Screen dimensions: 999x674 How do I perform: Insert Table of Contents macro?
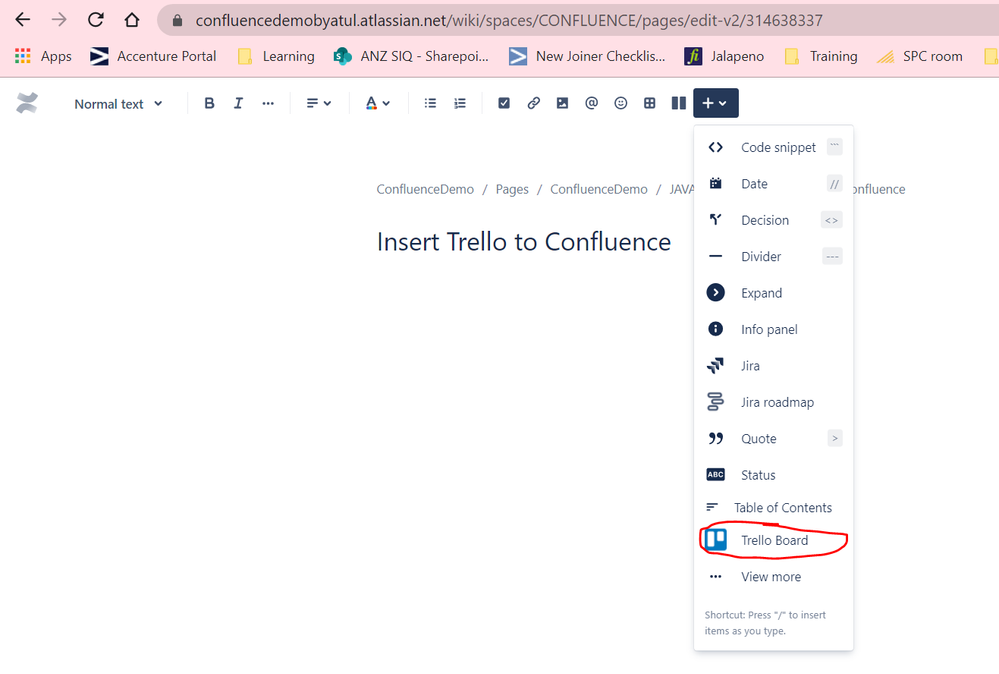coord(773,508)
